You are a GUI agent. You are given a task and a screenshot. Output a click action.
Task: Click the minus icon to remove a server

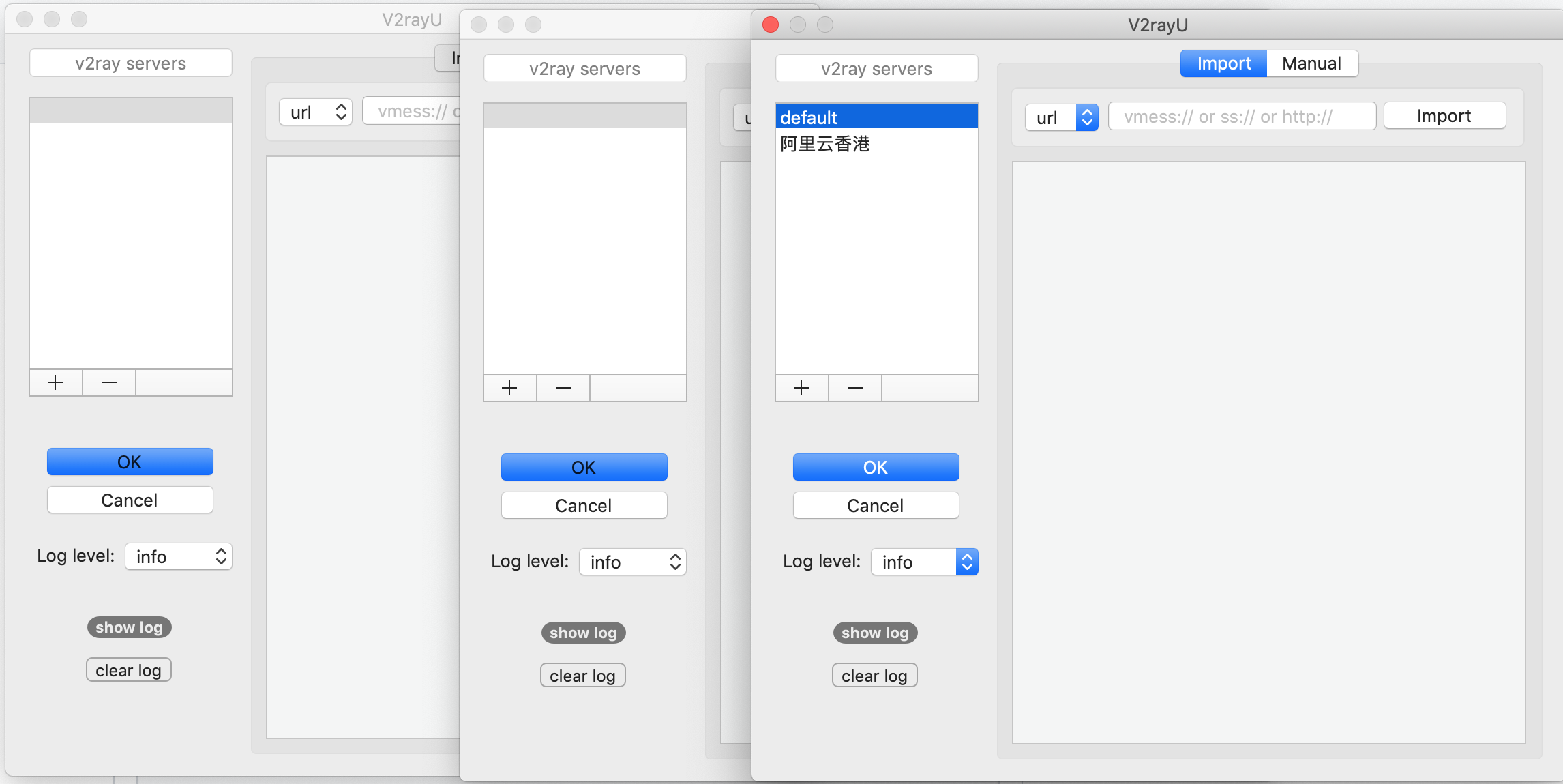(x=854, y=387)
